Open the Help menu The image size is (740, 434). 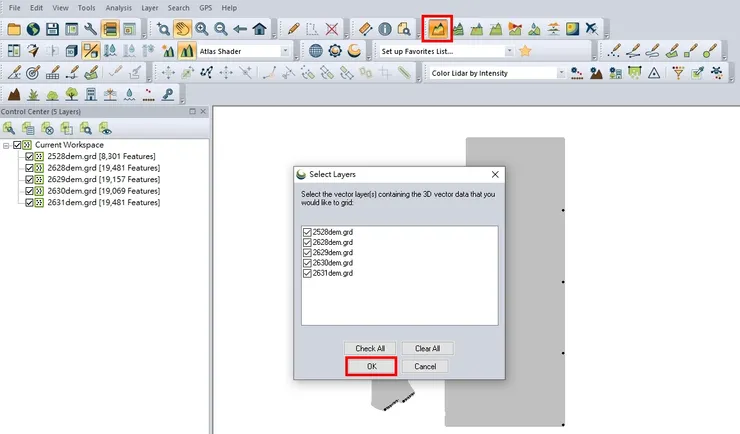coord(229,8)
